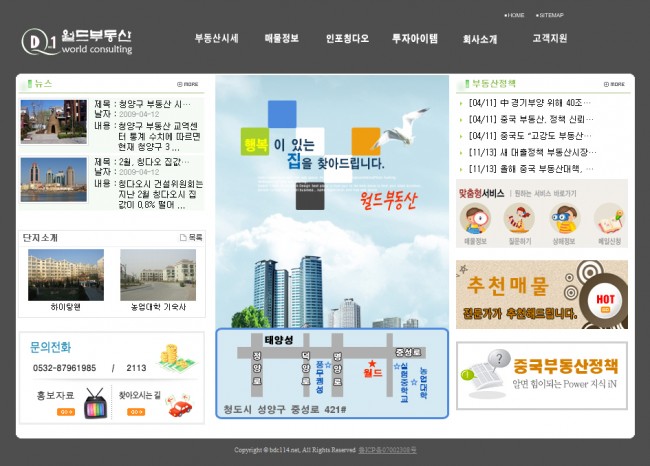Open the 회사소개 menu

point(480,39)
